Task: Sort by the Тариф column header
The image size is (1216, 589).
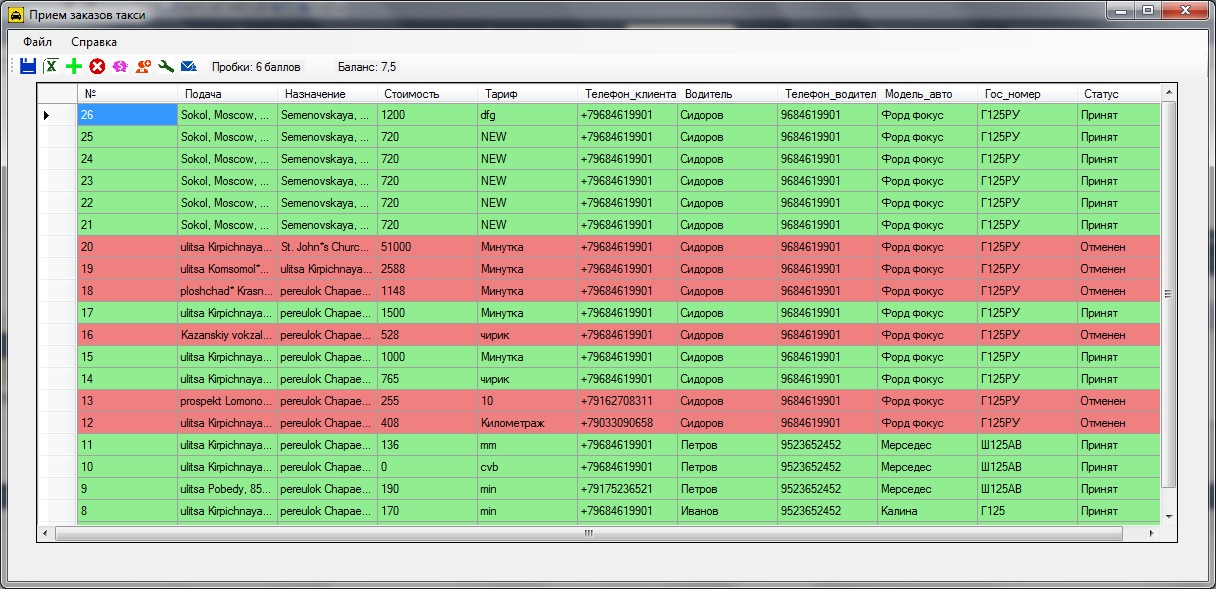Action: tap(527, 94)
